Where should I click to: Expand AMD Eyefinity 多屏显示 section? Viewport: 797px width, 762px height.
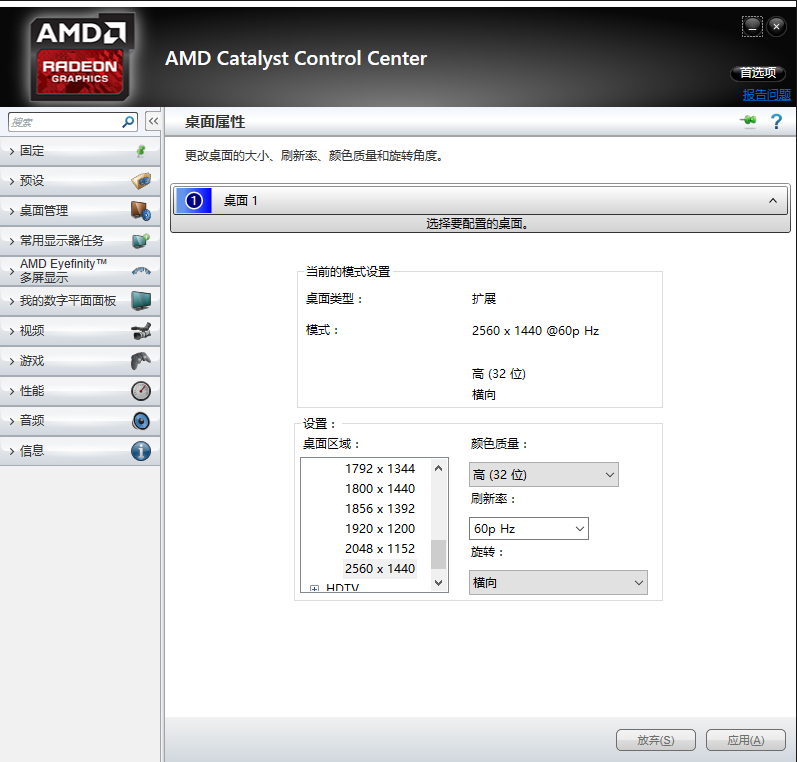(x=80, y=270)
